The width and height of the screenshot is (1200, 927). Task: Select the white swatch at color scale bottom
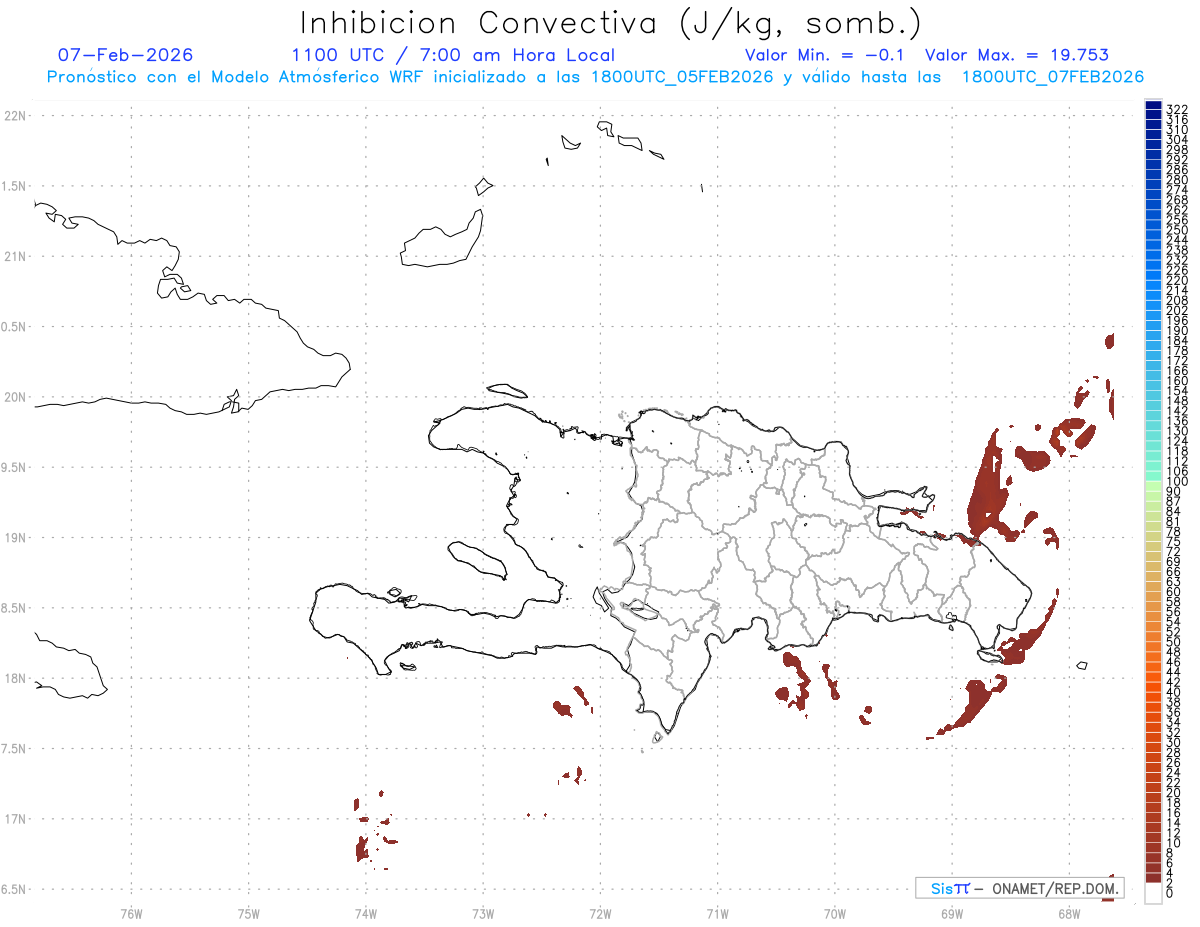tap(1153, 892)
